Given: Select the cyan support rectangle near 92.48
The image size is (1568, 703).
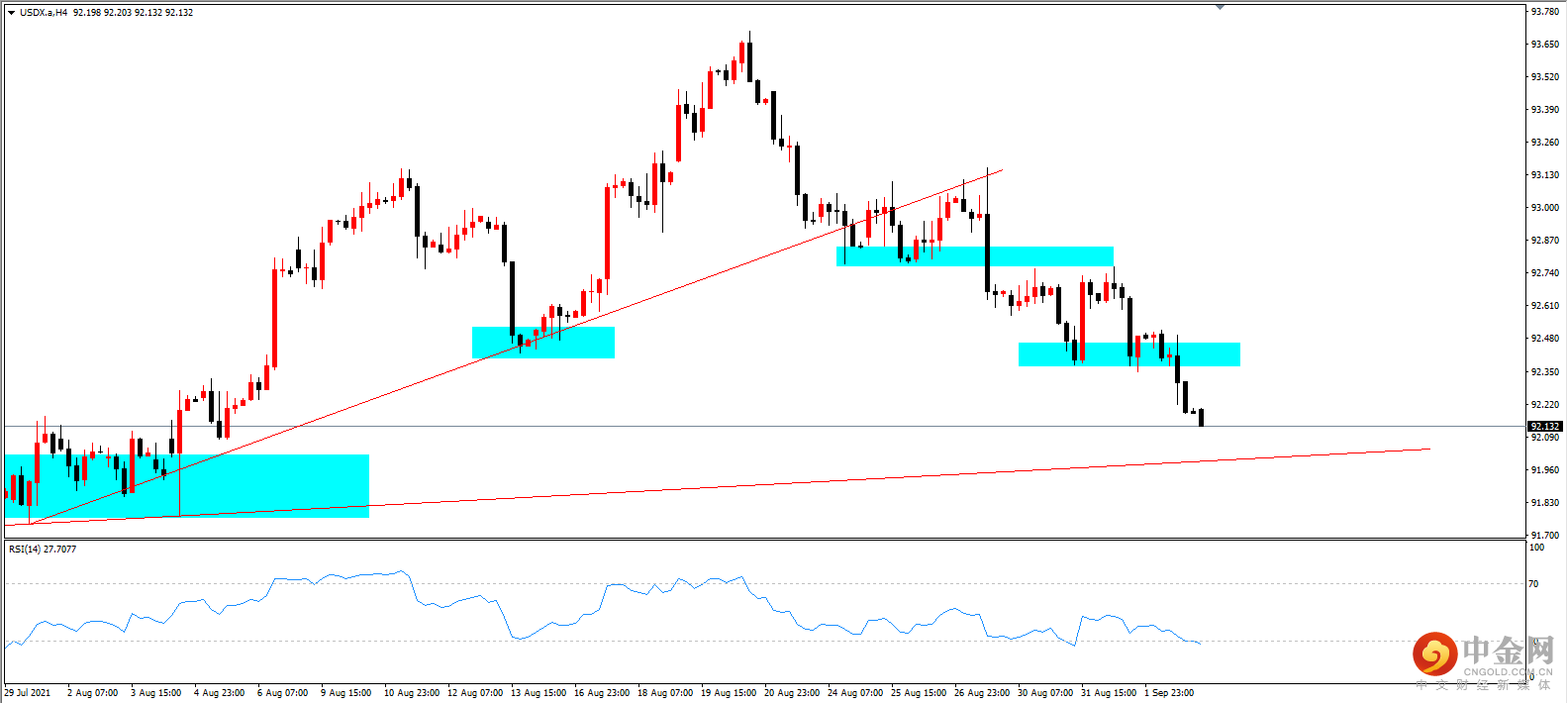Looking at the screenshot, I should point(1129,354).
